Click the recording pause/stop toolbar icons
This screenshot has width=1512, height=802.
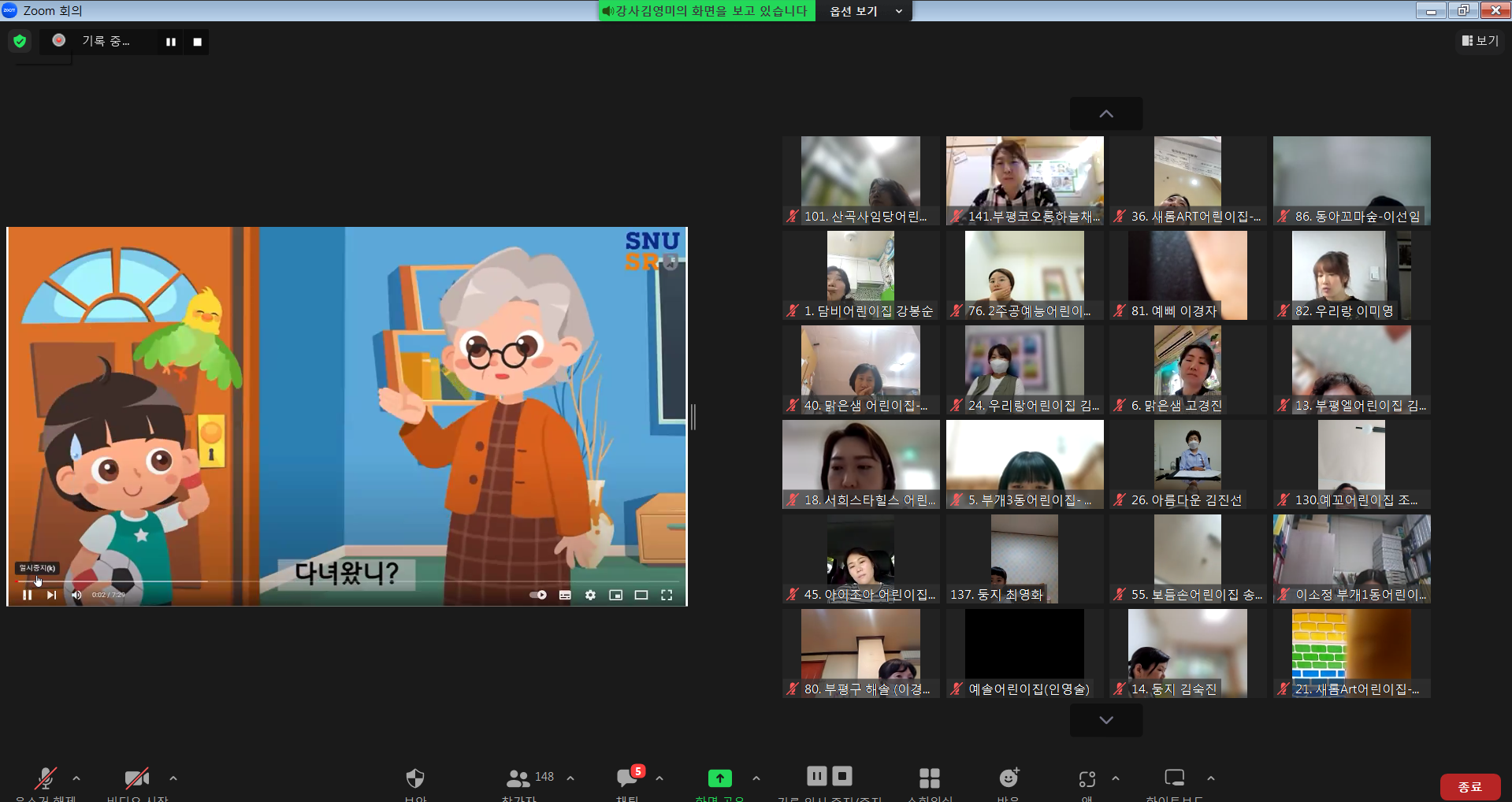click(830, 776)
